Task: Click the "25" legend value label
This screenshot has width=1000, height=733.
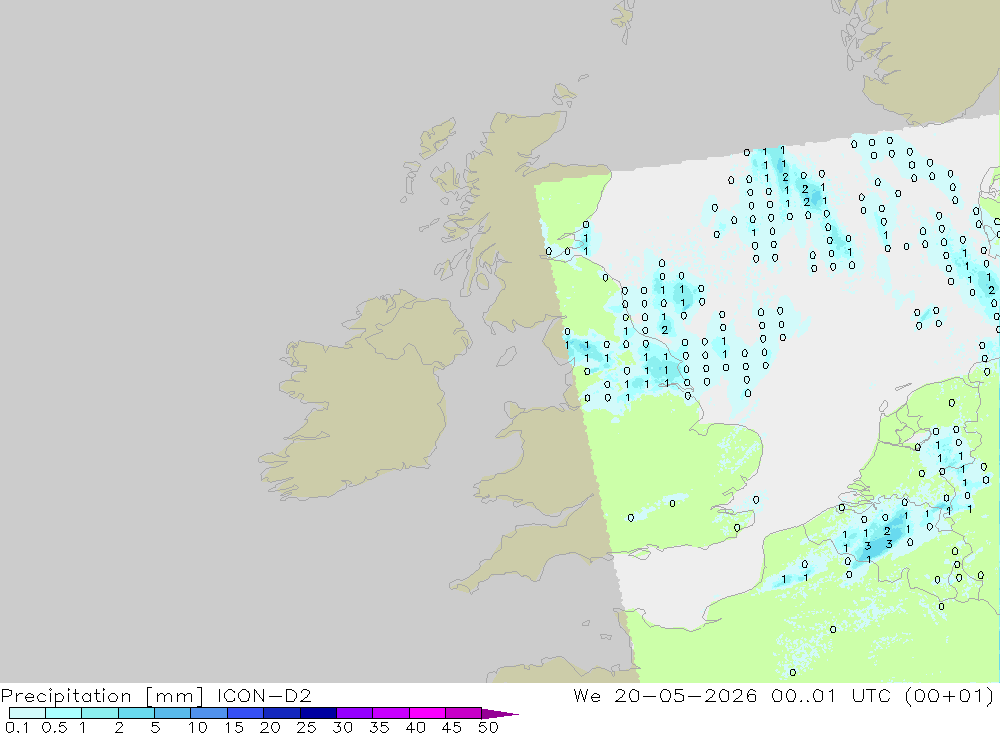Action: [307, 727]
